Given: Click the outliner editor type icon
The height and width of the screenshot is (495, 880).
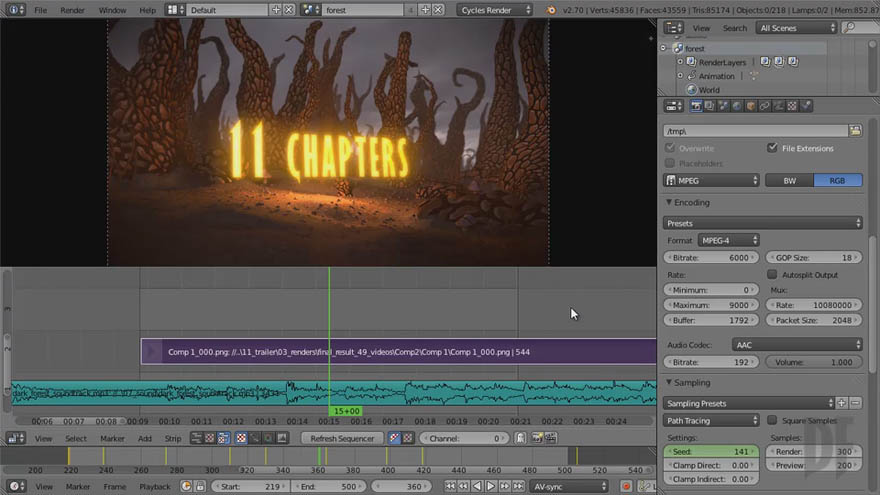Looking at the screenshot, I should coord(673,28).
